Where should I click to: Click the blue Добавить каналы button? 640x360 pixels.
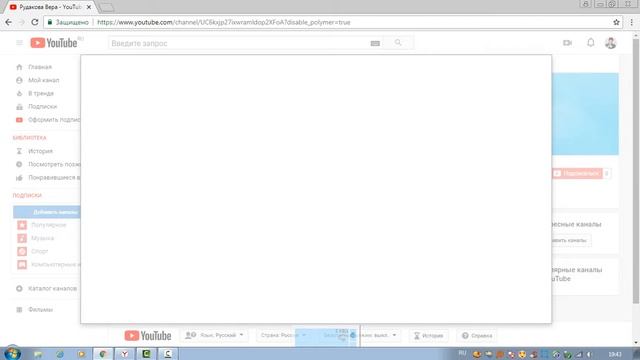47,212
